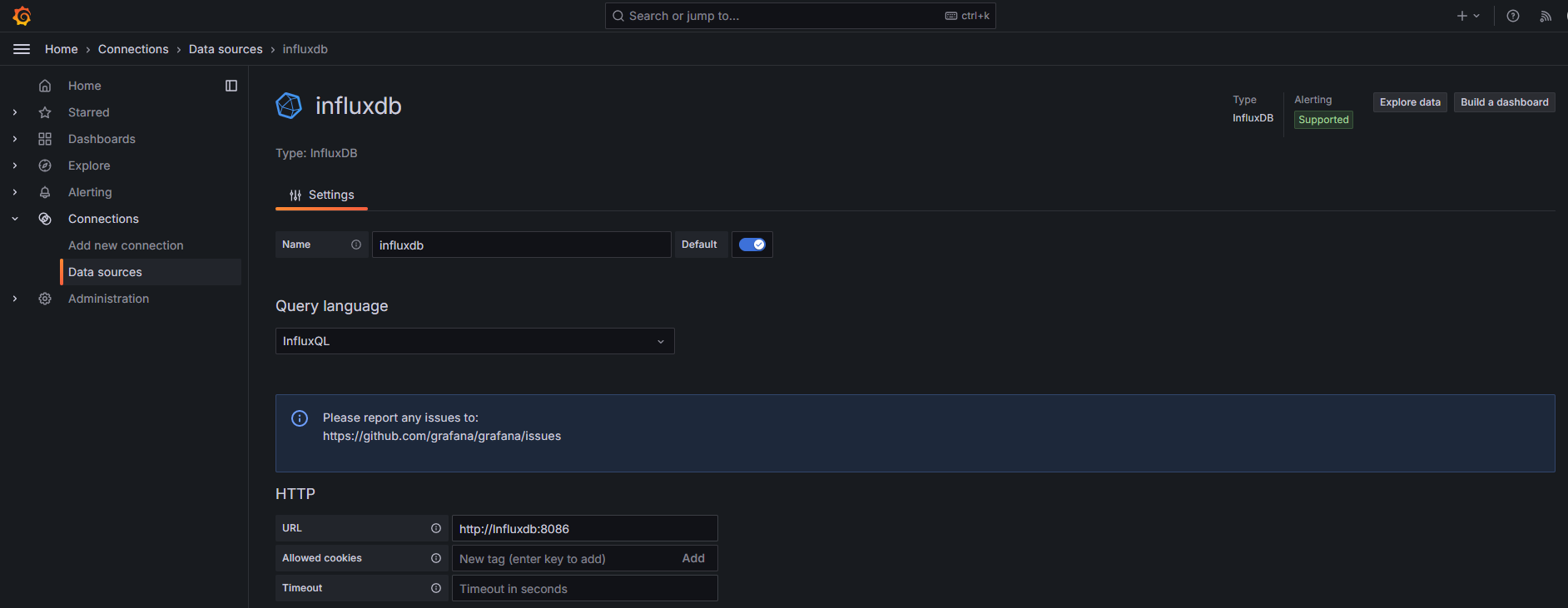
Task: Expand the Explore section chevron
Action: [x=15, y=166]
